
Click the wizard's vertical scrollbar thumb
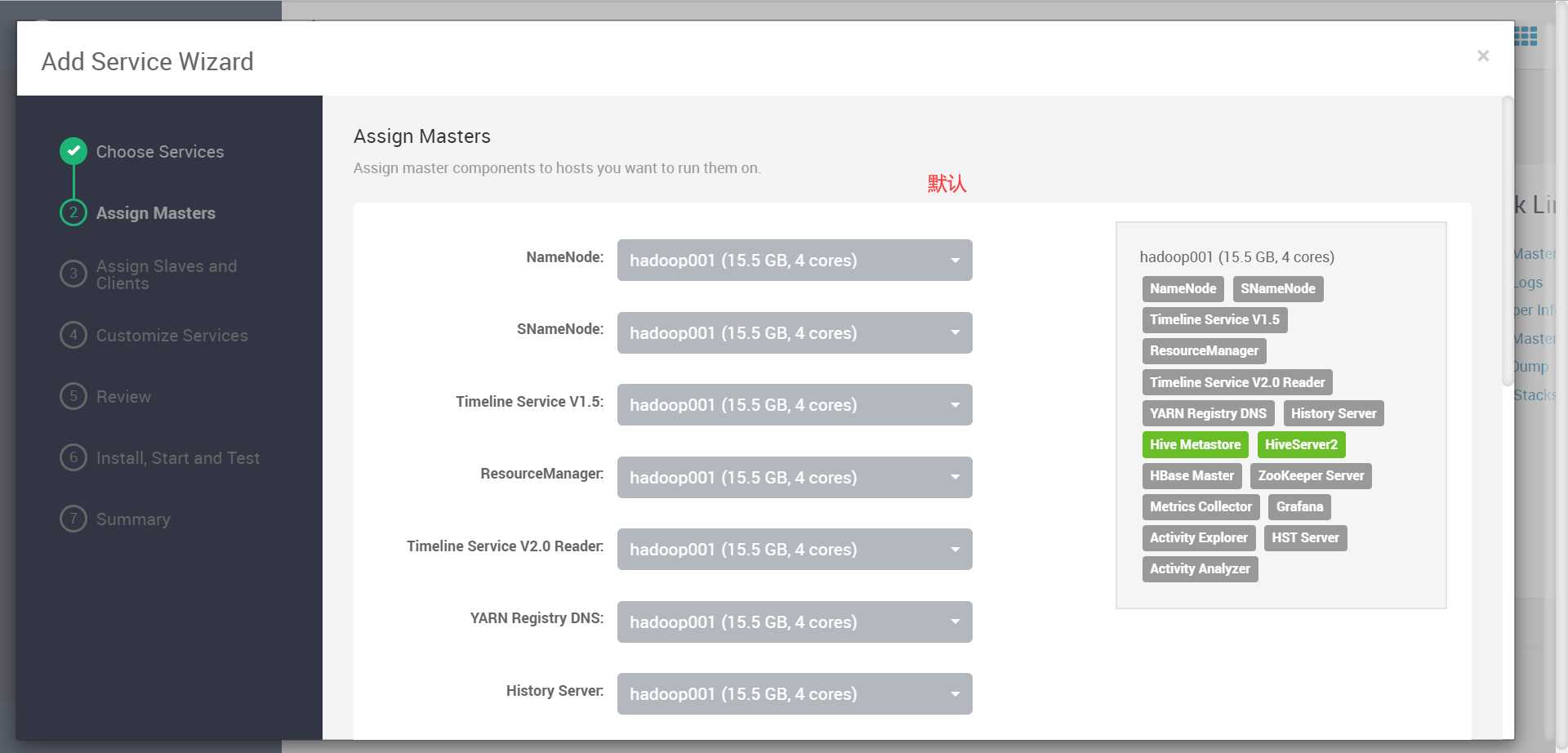1508,241
